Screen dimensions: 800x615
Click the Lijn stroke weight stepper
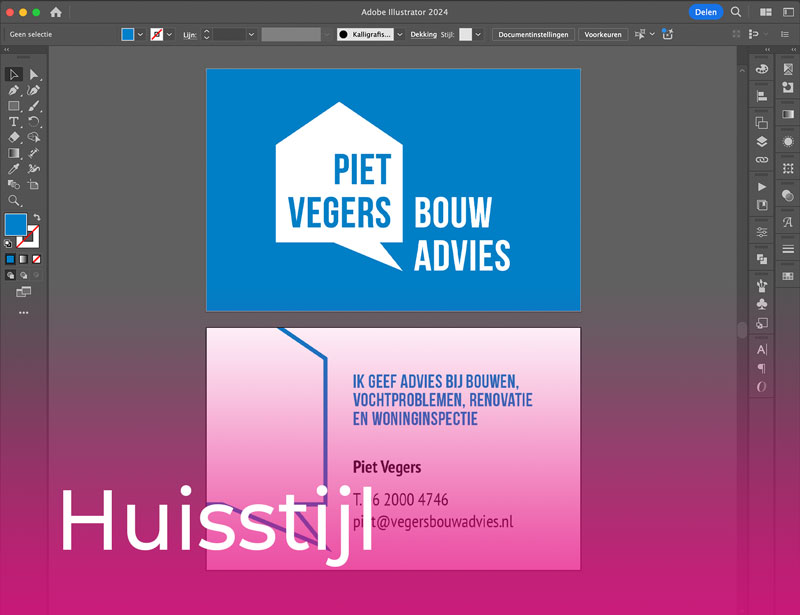tap(206, 34)
